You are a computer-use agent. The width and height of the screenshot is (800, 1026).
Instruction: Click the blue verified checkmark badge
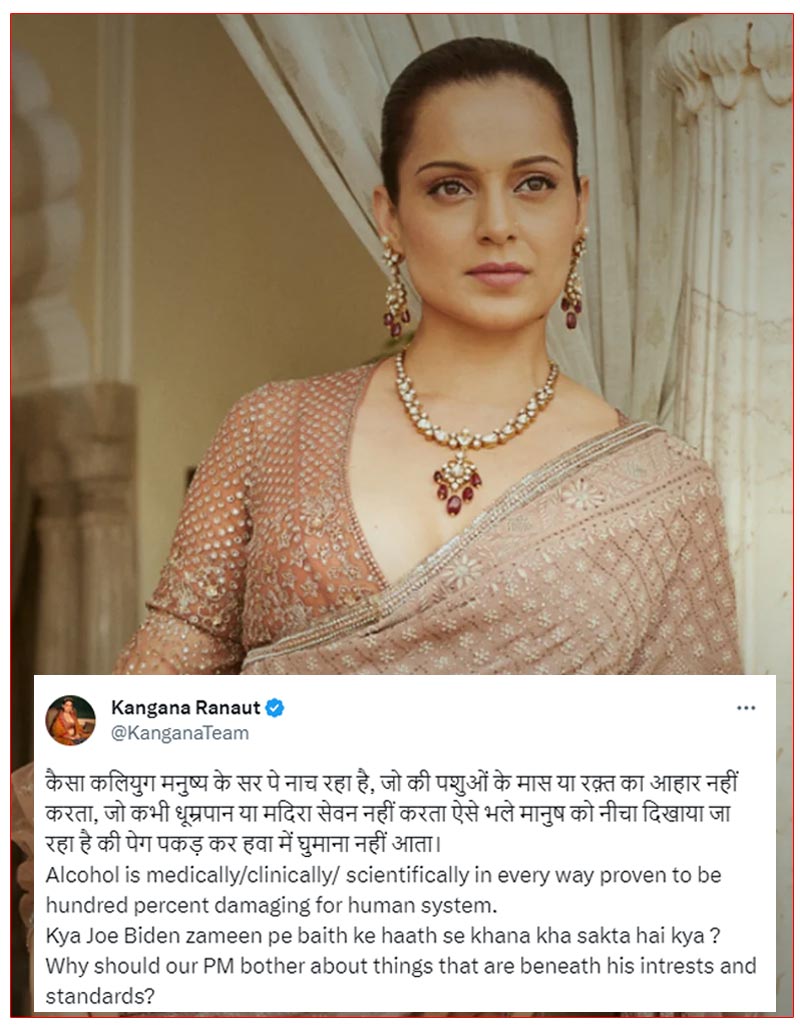pos(275,707)
